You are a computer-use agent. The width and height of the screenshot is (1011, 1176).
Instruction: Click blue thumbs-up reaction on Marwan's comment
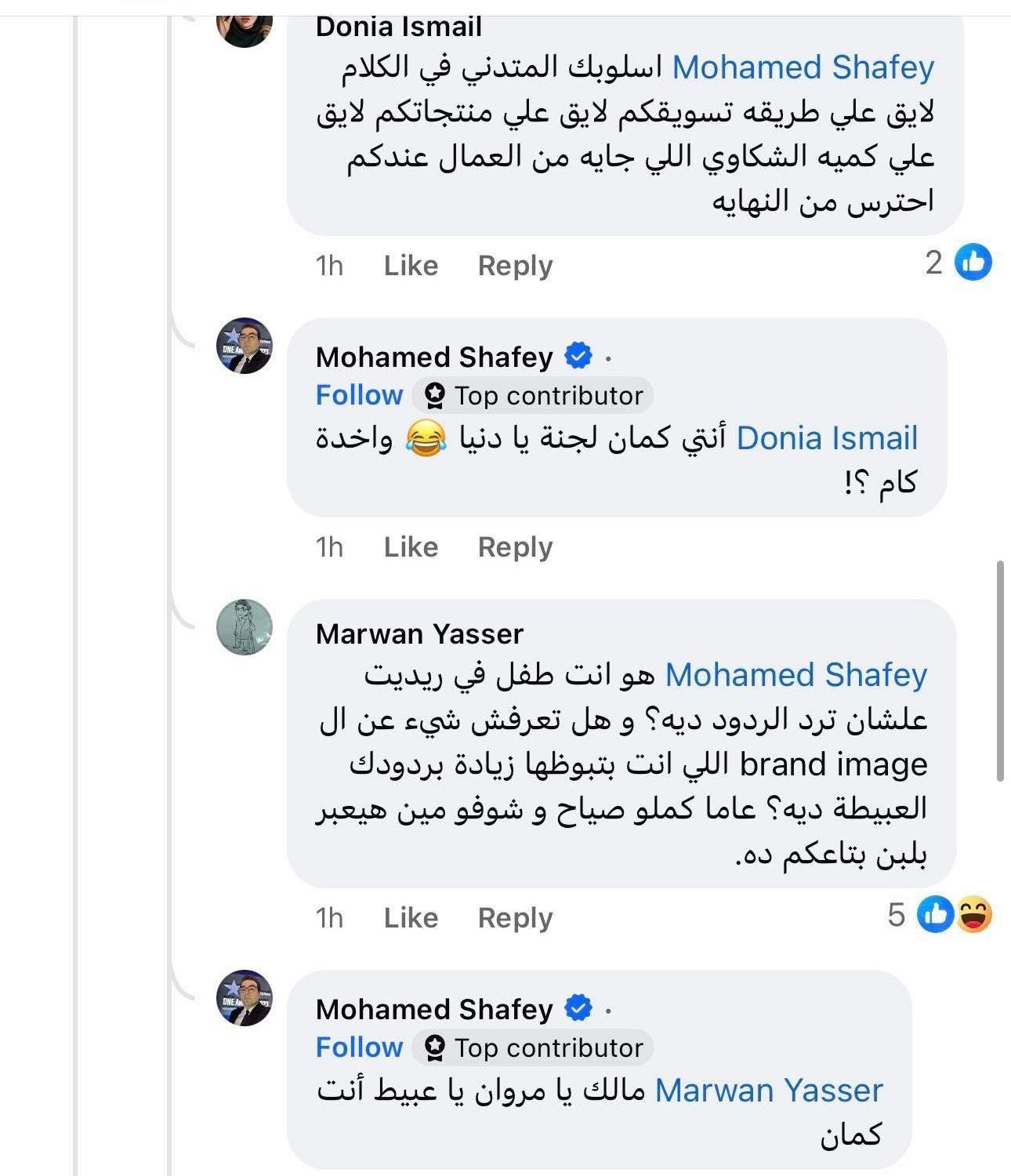click(x=936, y=915)
